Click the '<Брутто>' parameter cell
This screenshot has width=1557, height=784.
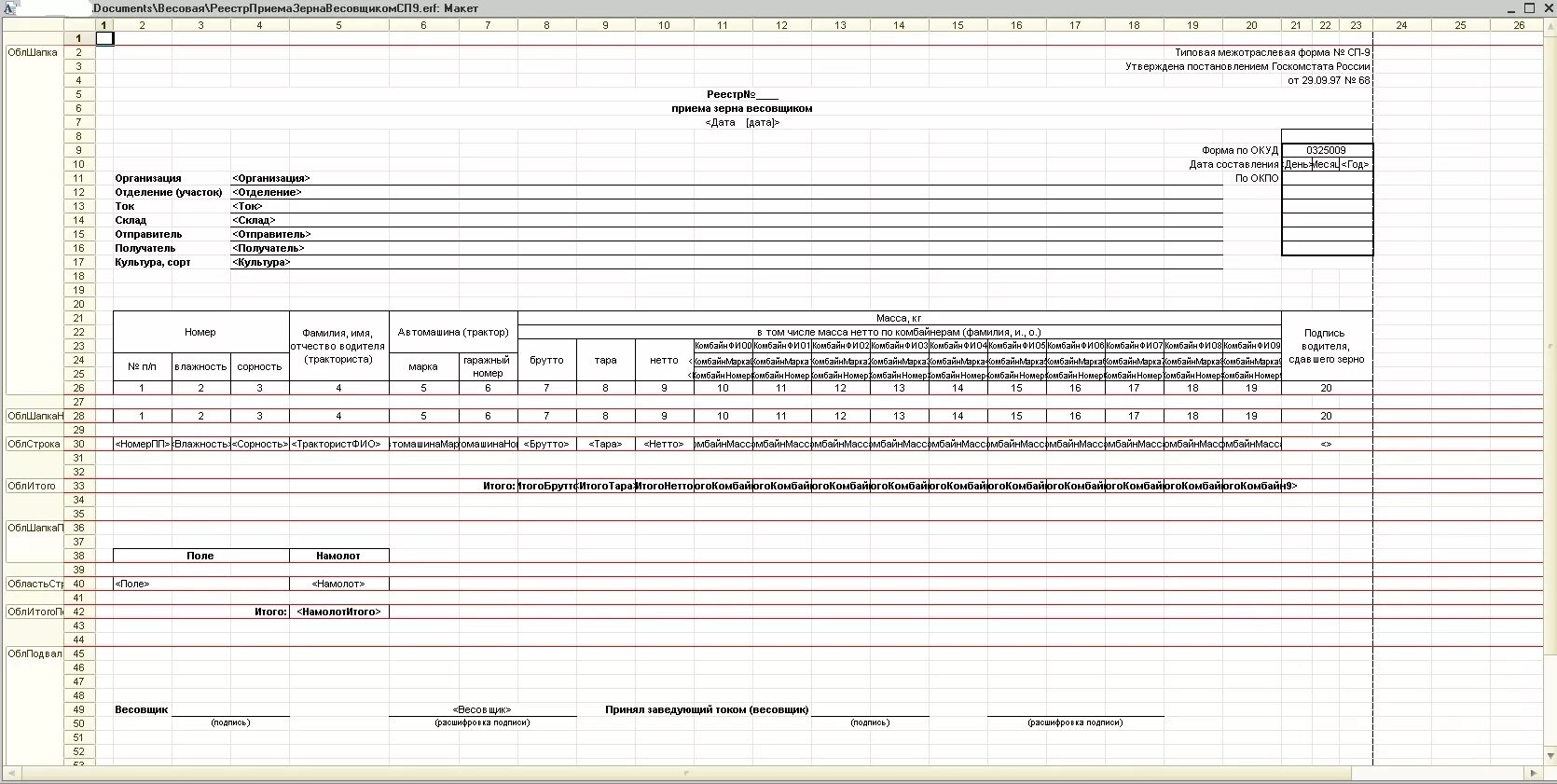tap(546, 444)
